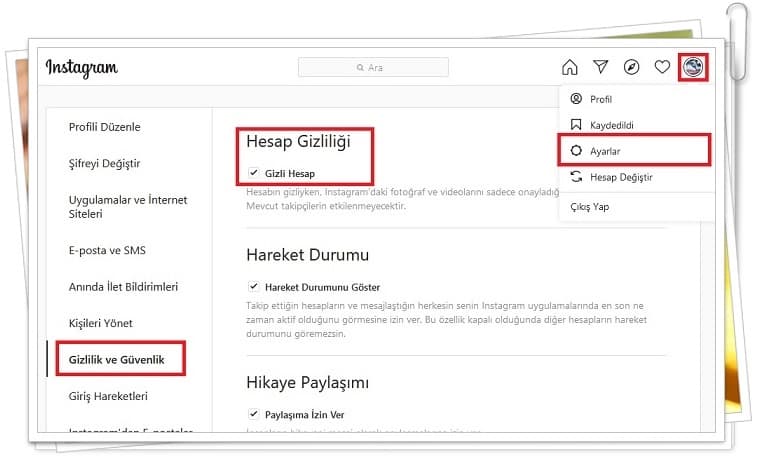Click Gizli Hesap label text
757x457 pixels.
coord(290,173)
